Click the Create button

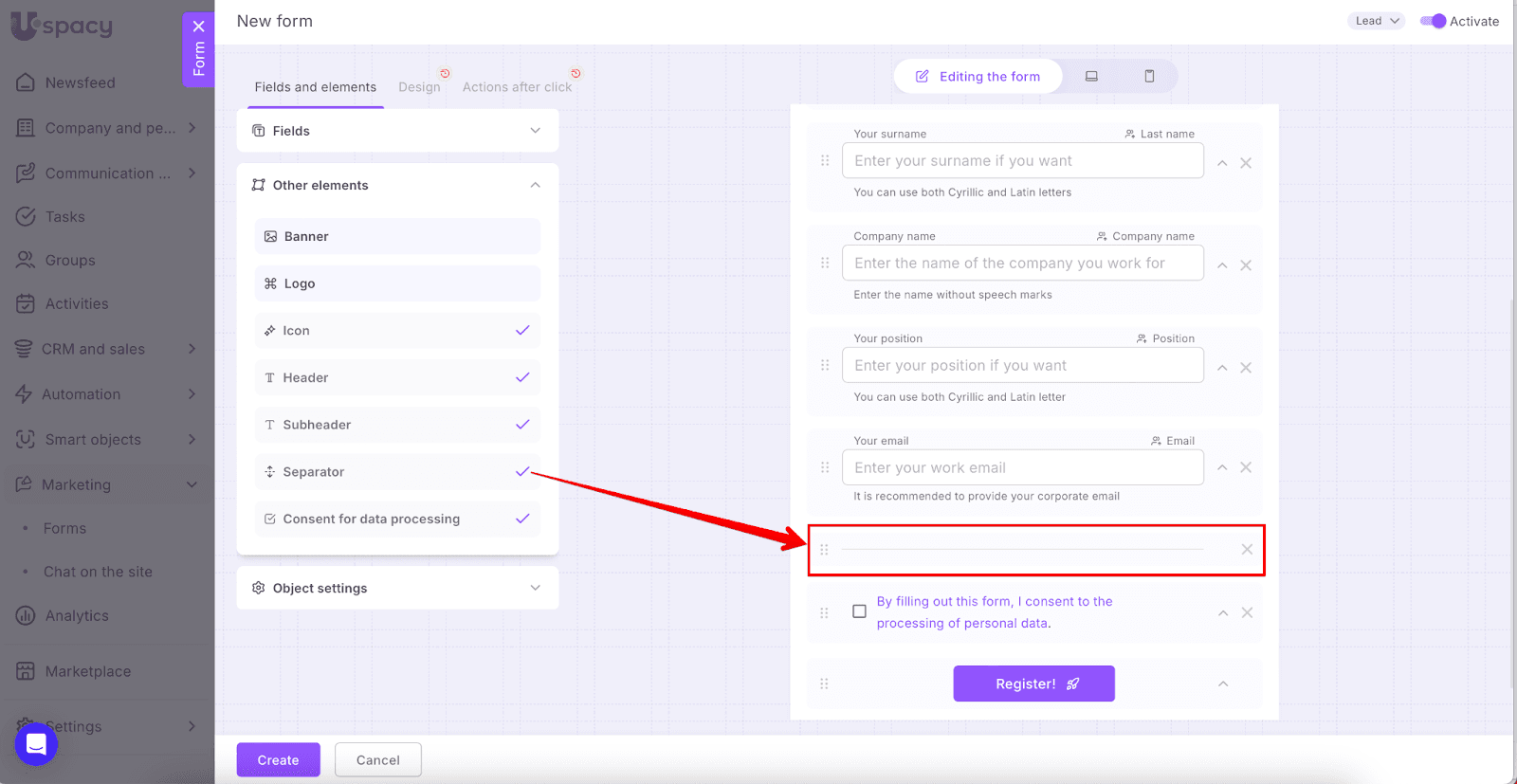coord(278,759)
